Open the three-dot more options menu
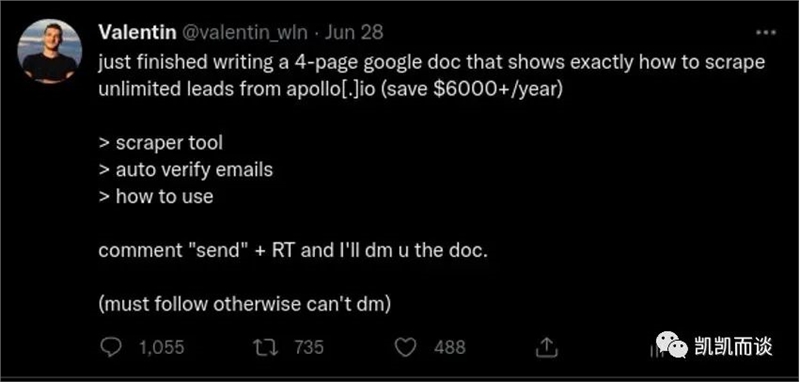Screen dimensions: 800x382 coord(765,33)
